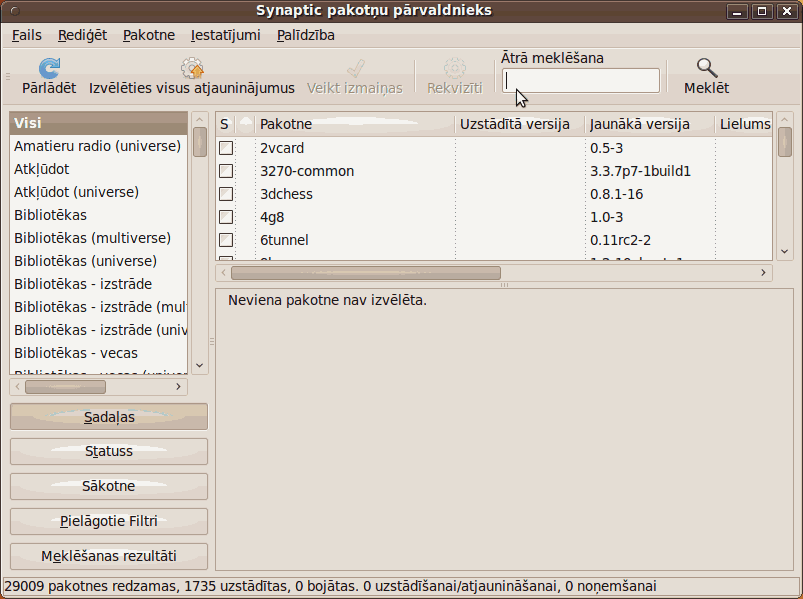Click the sidebar pane divider handle
Image resolution: width=803 pixels, height=599 pixels.
click(x=212, y=341)
